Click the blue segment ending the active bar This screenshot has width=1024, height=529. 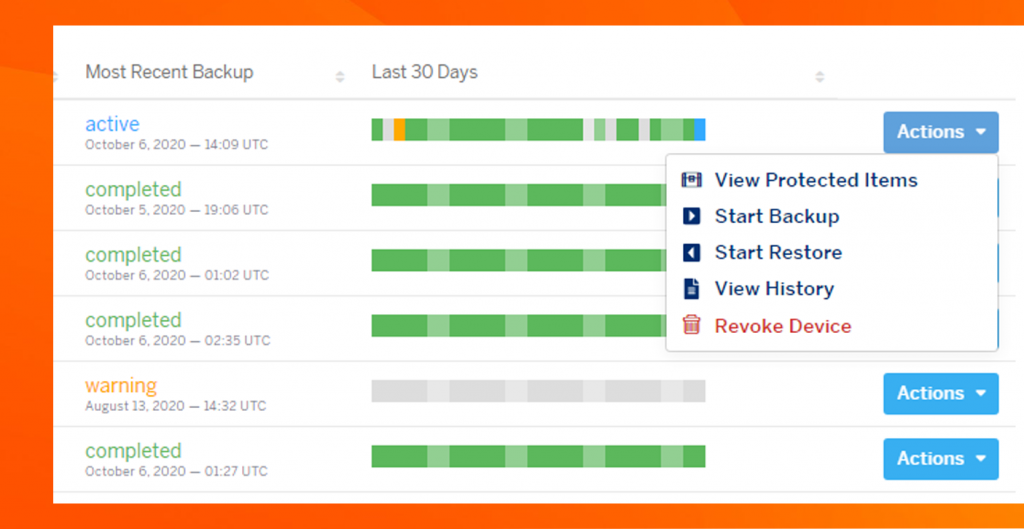coord(700,129)
